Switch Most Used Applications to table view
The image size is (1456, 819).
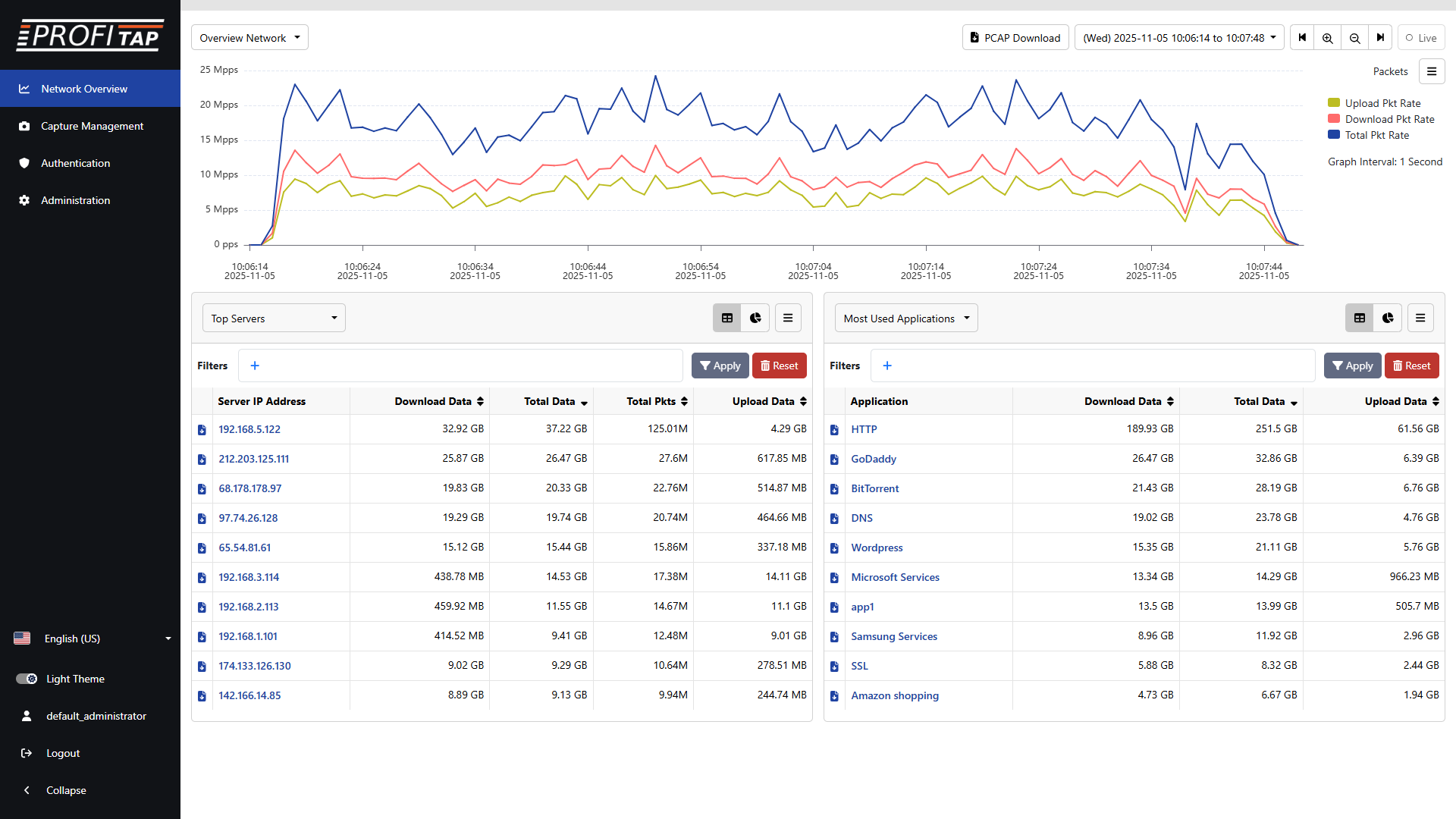tap(1360, 318)
